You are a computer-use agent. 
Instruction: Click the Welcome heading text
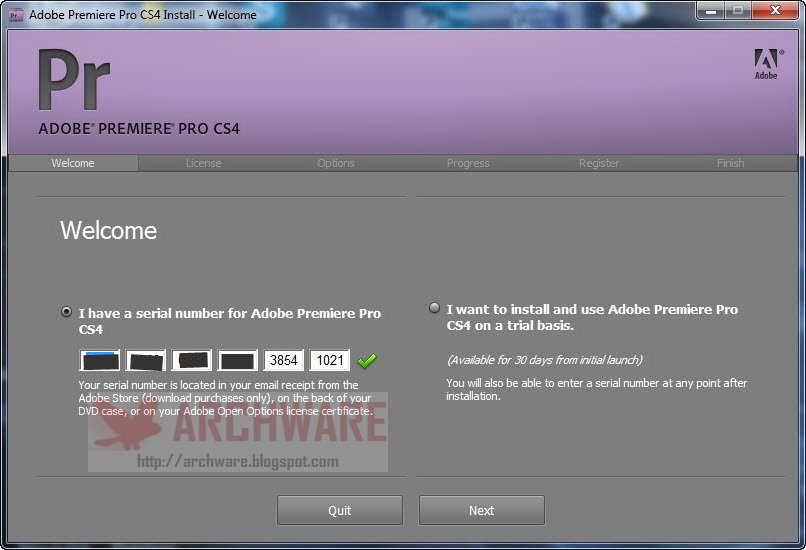(x=108, y=230)
